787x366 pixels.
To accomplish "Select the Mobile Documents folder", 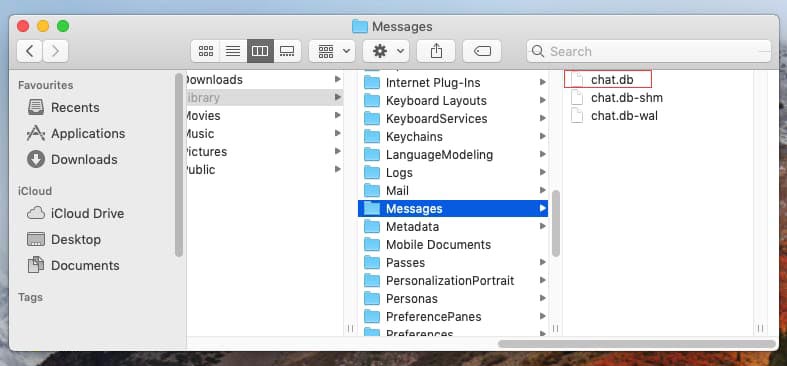I will click(x=453, y=245).
